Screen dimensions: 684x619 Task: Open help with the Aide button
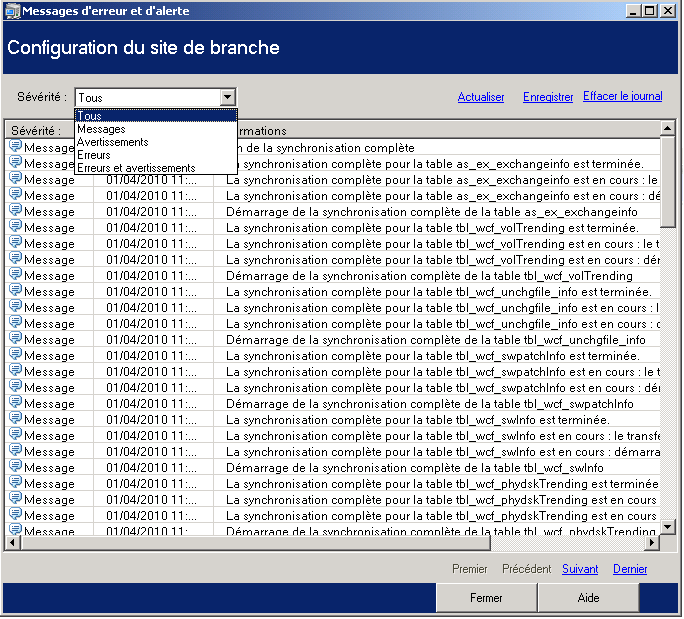(588, 598)
